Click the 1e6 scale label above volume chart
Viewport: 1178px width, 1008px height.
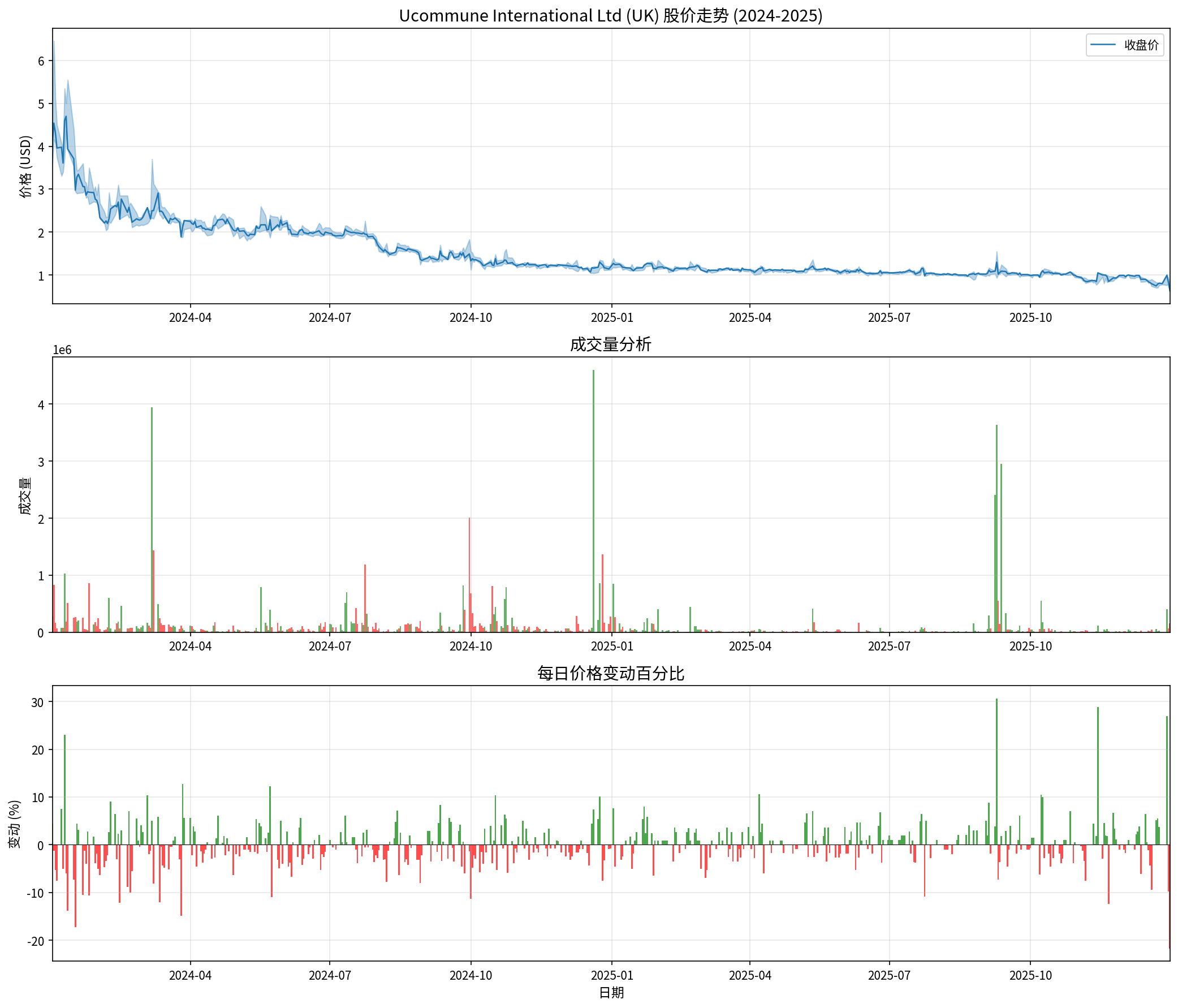(x=62, y=350)
